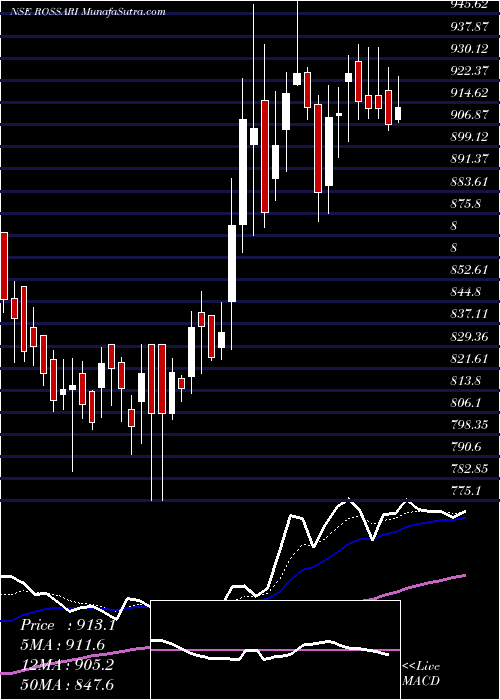Click the 829.36 price level label
Image resolution: width=500 pixels, height=700 pixels.
point(470,336)
